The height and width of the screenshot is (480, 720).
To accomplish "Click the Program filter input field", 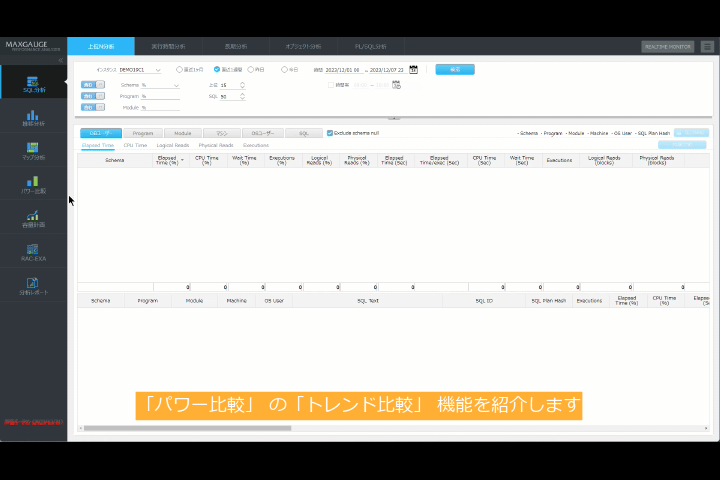I will [160, 96].
